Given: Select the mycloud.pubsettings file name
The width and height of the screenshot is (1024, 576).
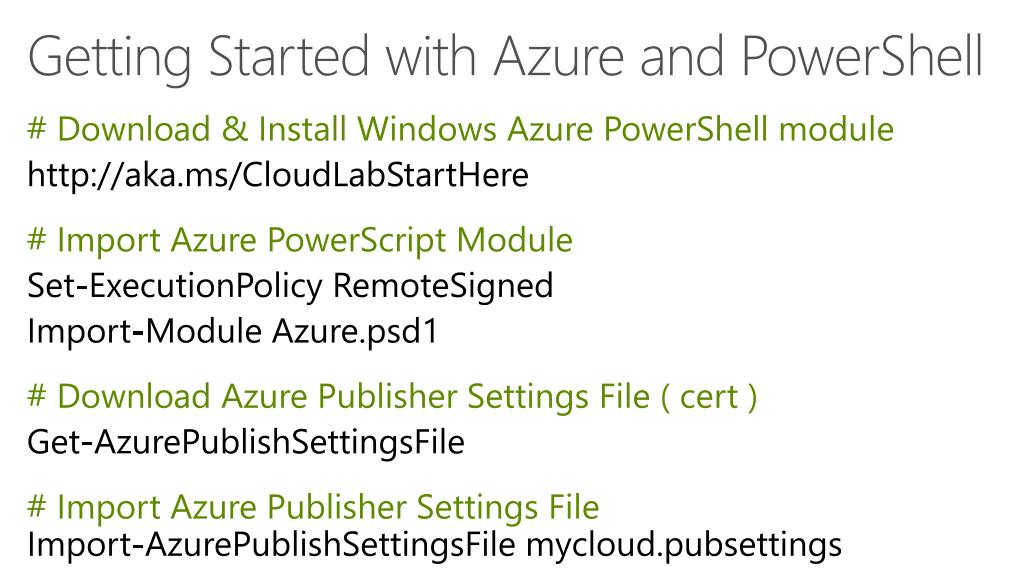Looking at the screenshot, I should click(x=684, y=547).
